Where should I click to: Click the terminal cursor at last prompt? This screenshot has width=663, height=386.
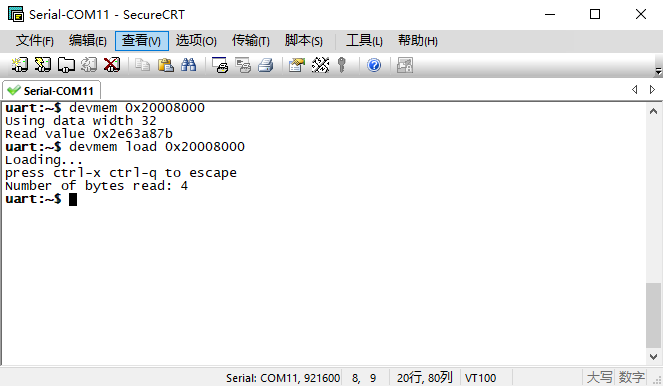click(73, 199)
